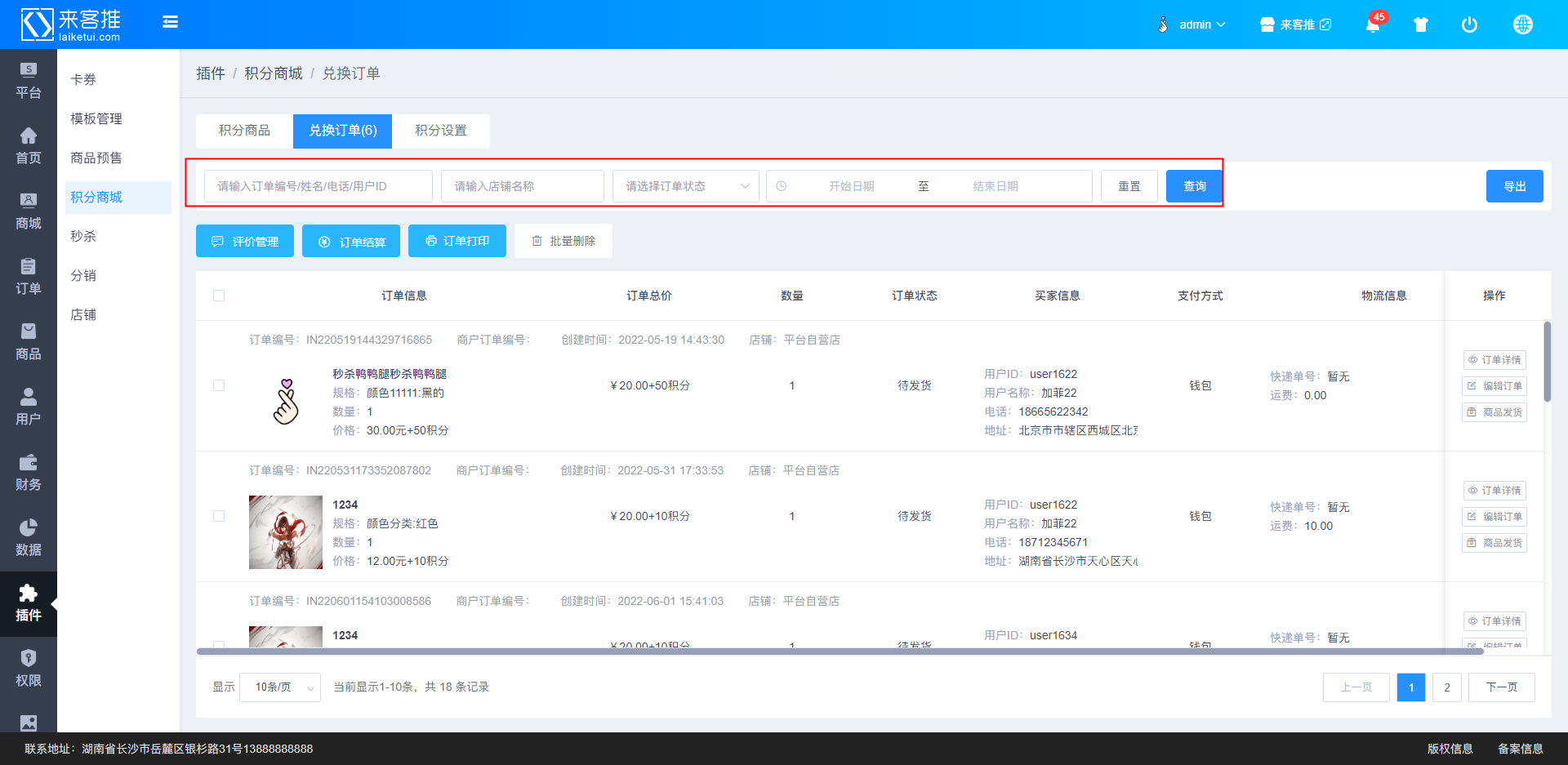Open 评价管理

pos(245,241)
